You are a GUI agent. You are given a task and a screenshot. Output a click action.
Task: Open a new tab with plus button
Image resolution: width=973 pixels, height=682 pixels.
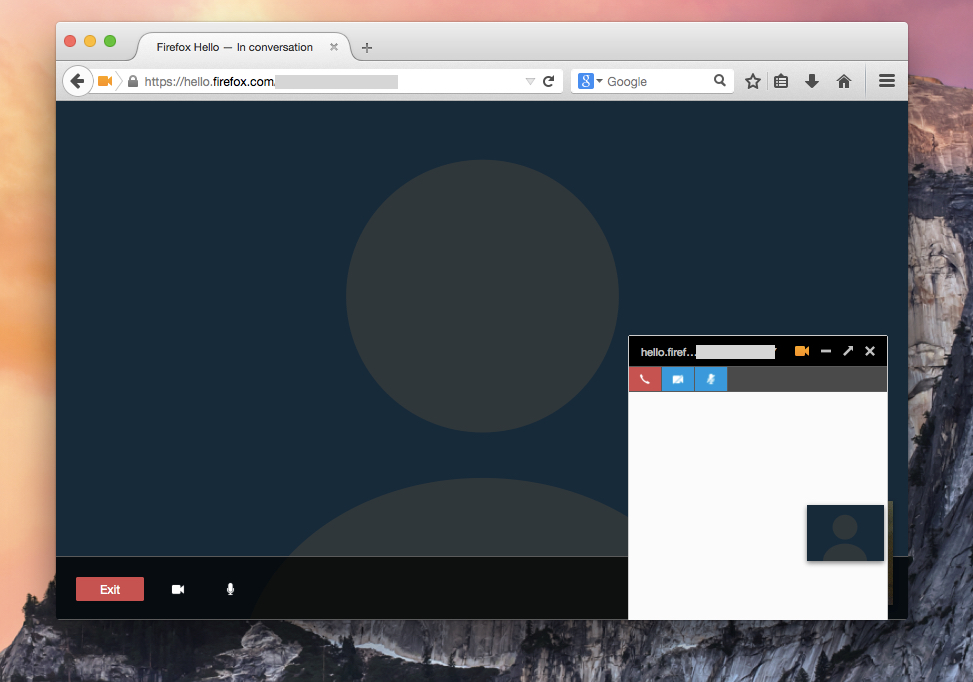click(367, 48)
